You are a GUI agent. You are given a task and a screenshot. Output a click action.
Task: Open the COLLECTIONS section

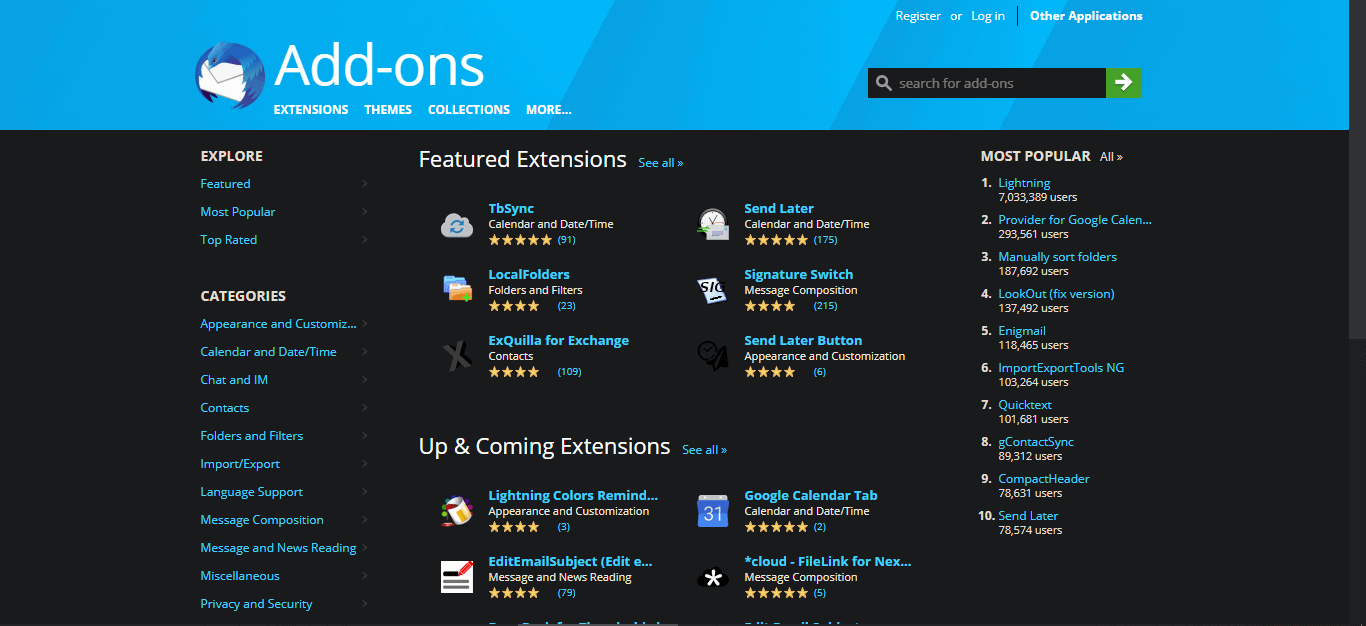[468, 109]
